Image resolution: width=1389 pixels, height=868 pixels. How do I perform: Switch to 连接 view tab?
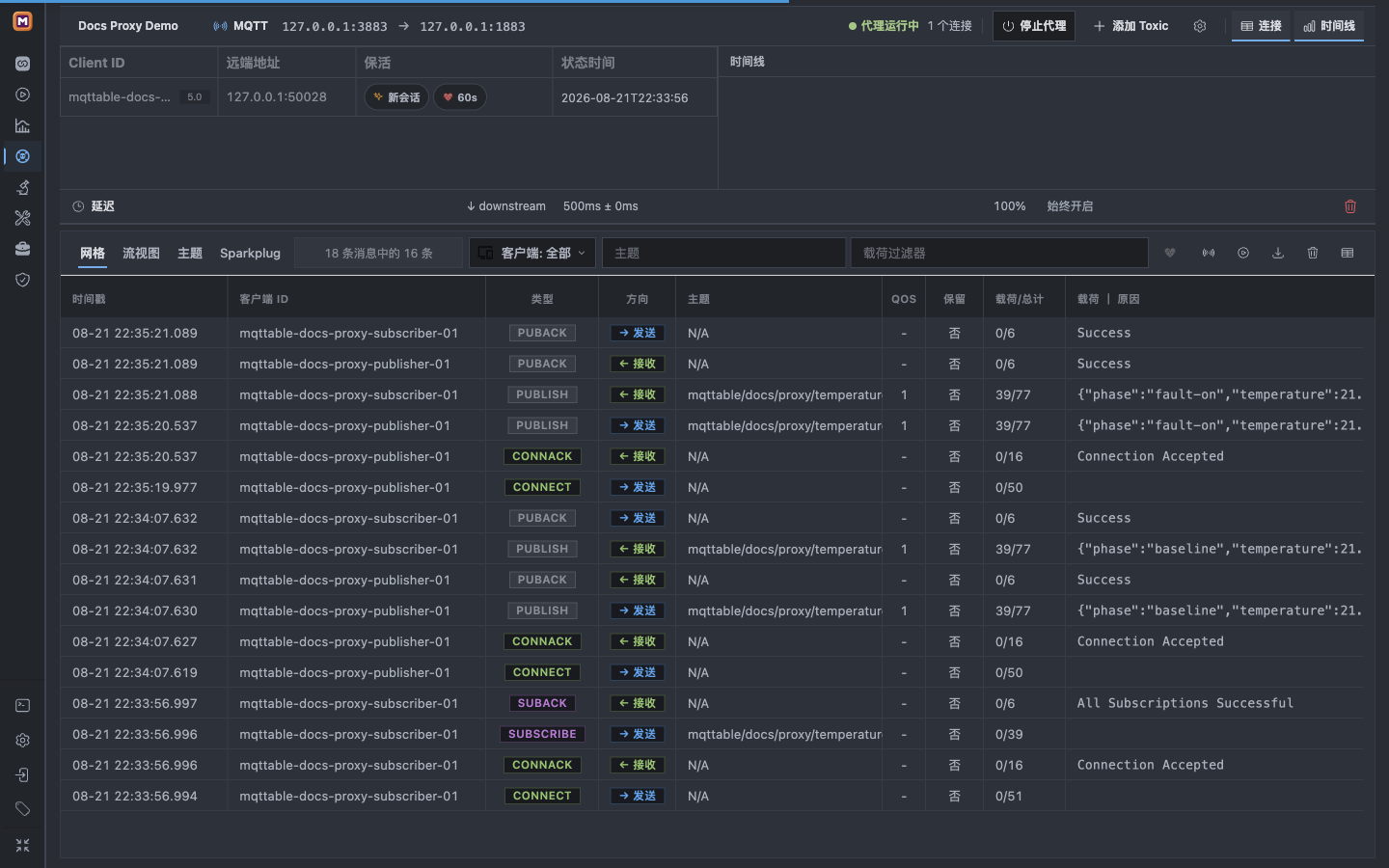[1261, 26]
